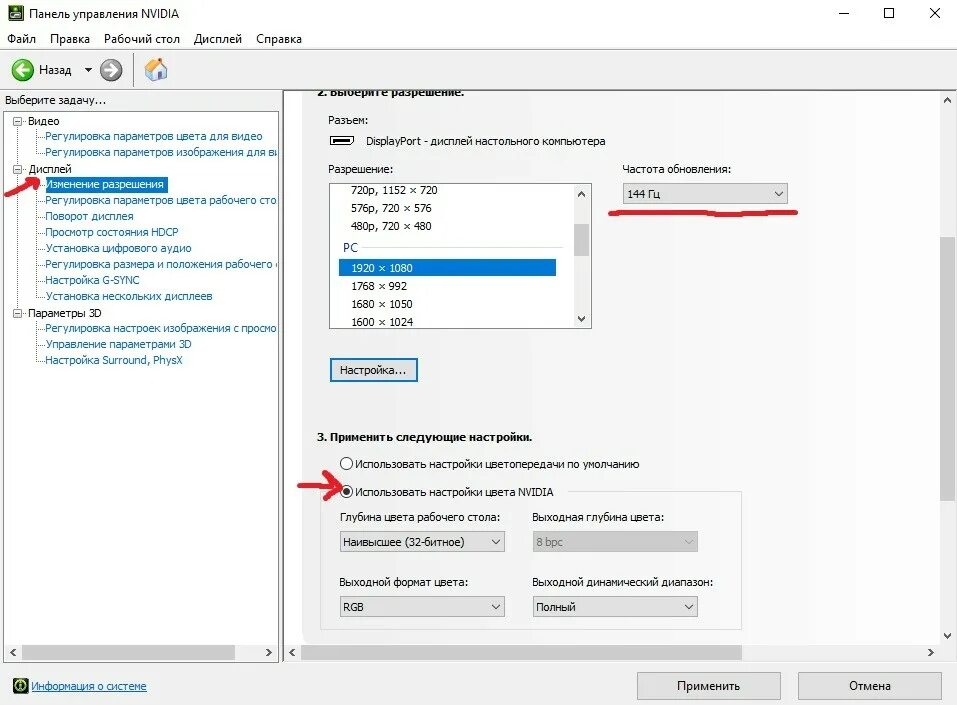
Task: Click the grey Forward arrow icon
Action: click(111, 70)
